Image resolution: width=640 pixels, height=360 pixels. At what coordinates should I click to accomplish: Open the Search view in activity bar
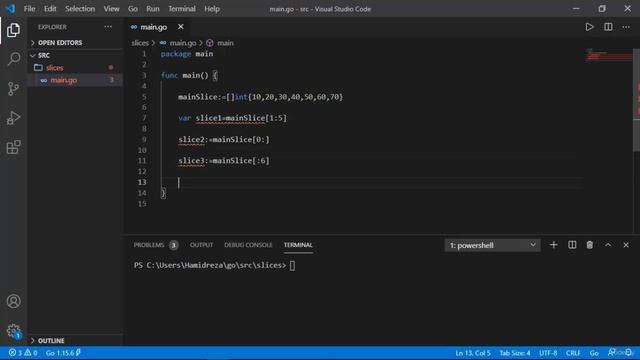click(x=13, y=60)
